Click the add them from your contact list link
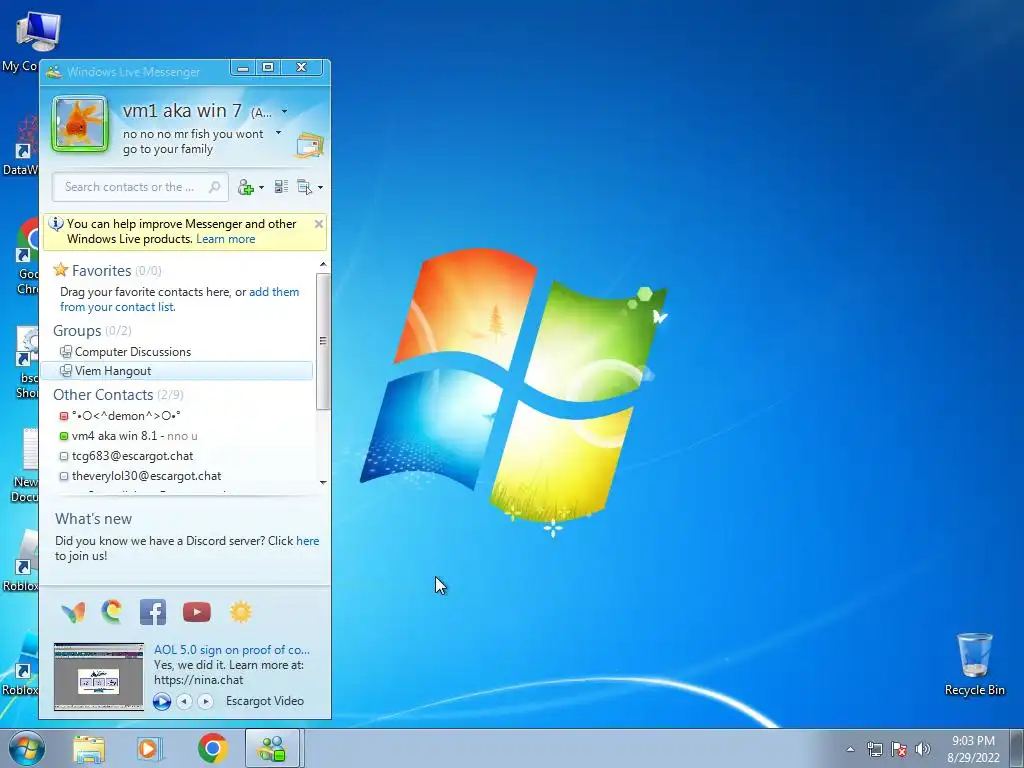Screen dimensions: 1024x768 pos(180,299)
